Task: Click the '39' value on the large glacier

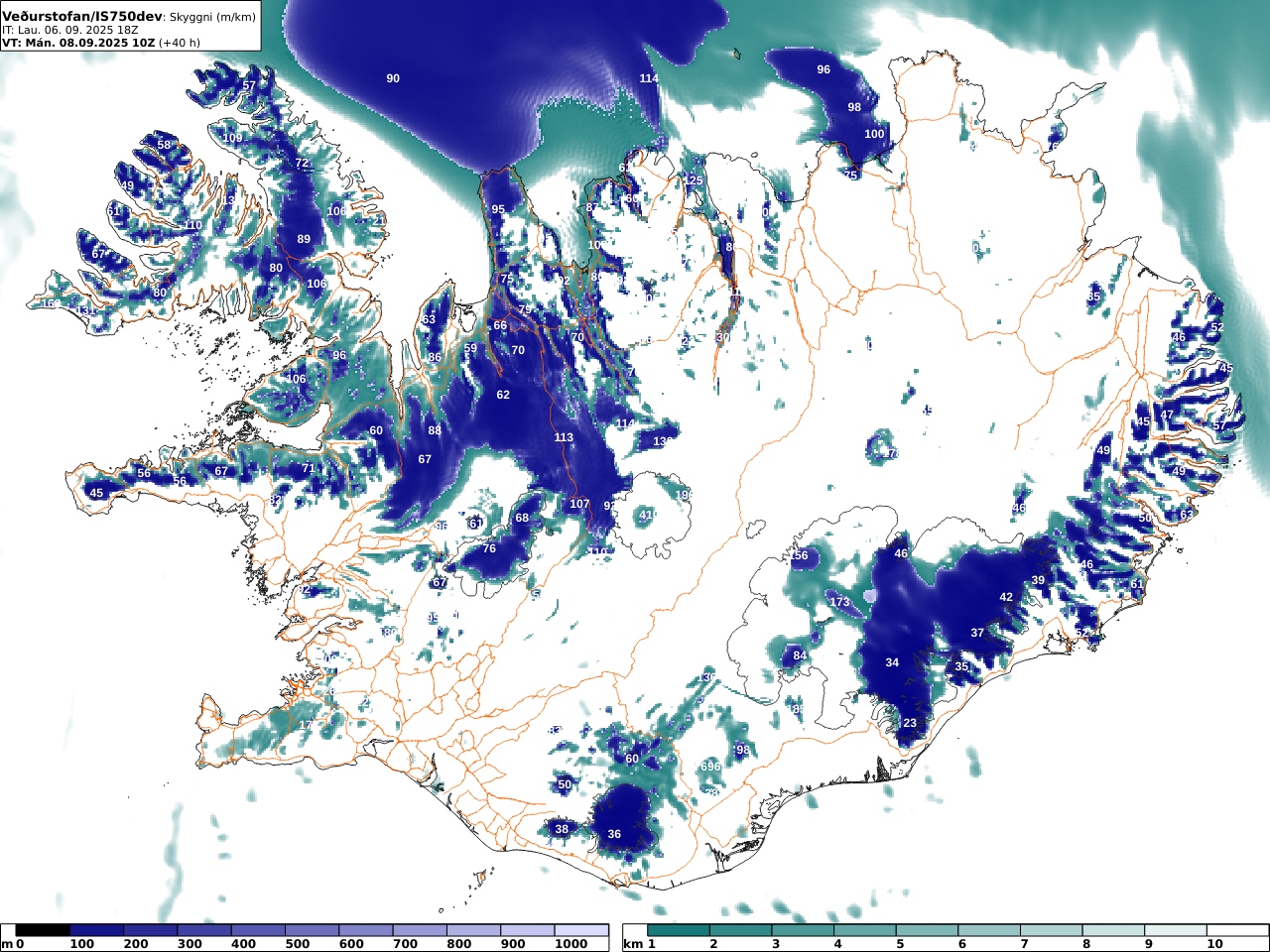Action: (1038, 580)
